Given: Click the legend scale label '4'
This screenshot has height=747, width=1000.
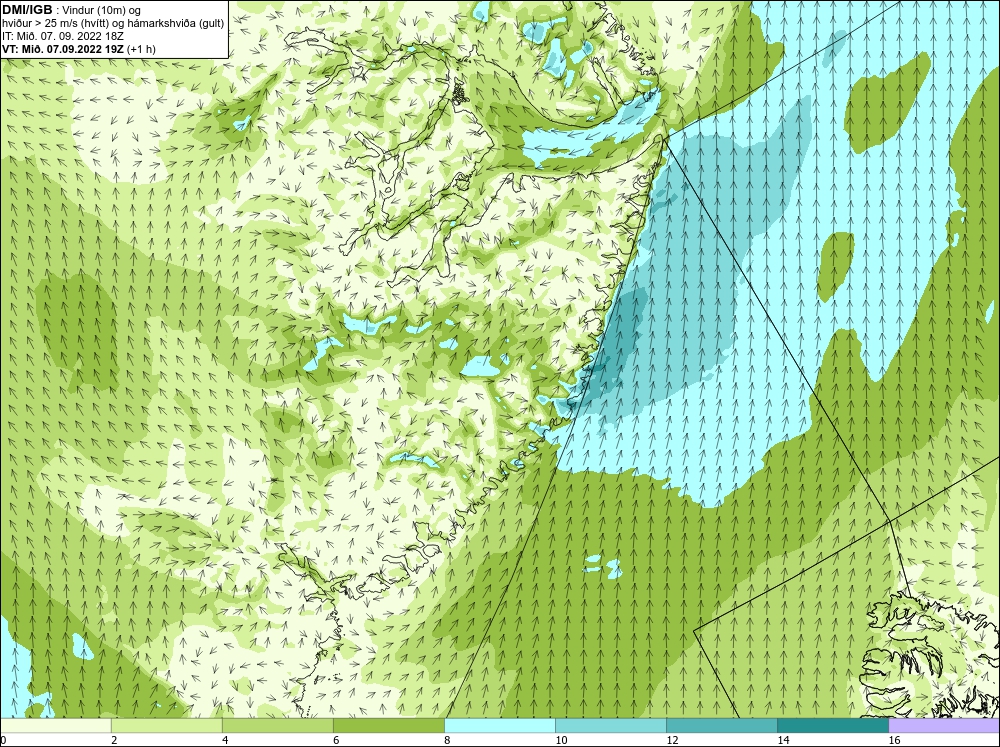Looking at the screenshot, I should pos(225,740).
